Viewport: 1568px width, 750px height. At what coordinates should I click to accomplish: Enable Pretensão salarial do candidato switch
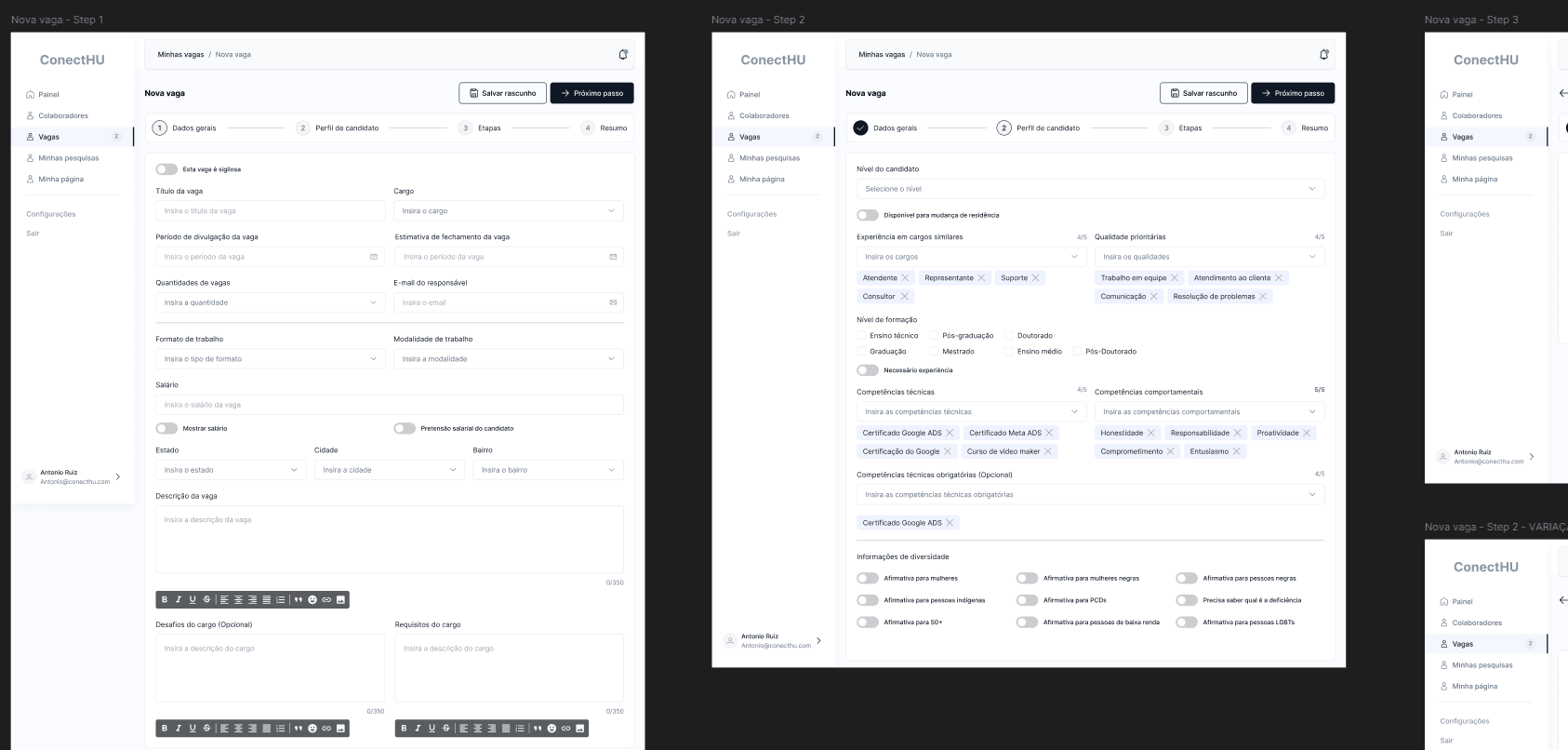click(405, 428)
